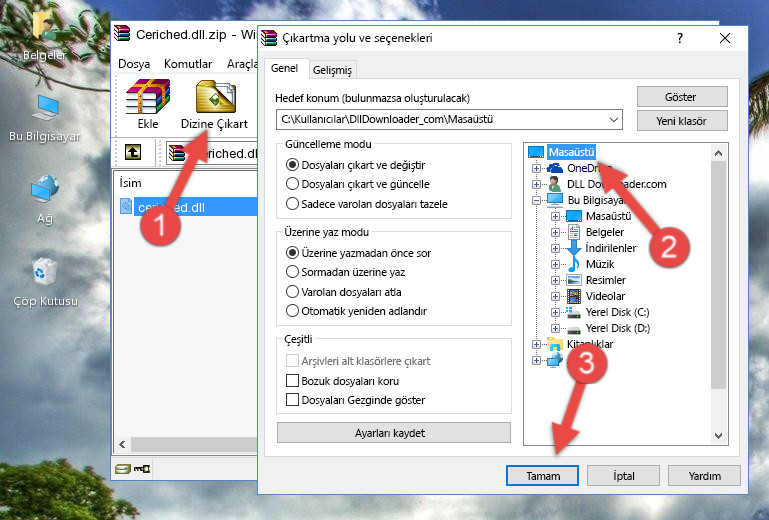
Task: Select Dosyaları çıkart ve değiştir option
Action: 356,165
